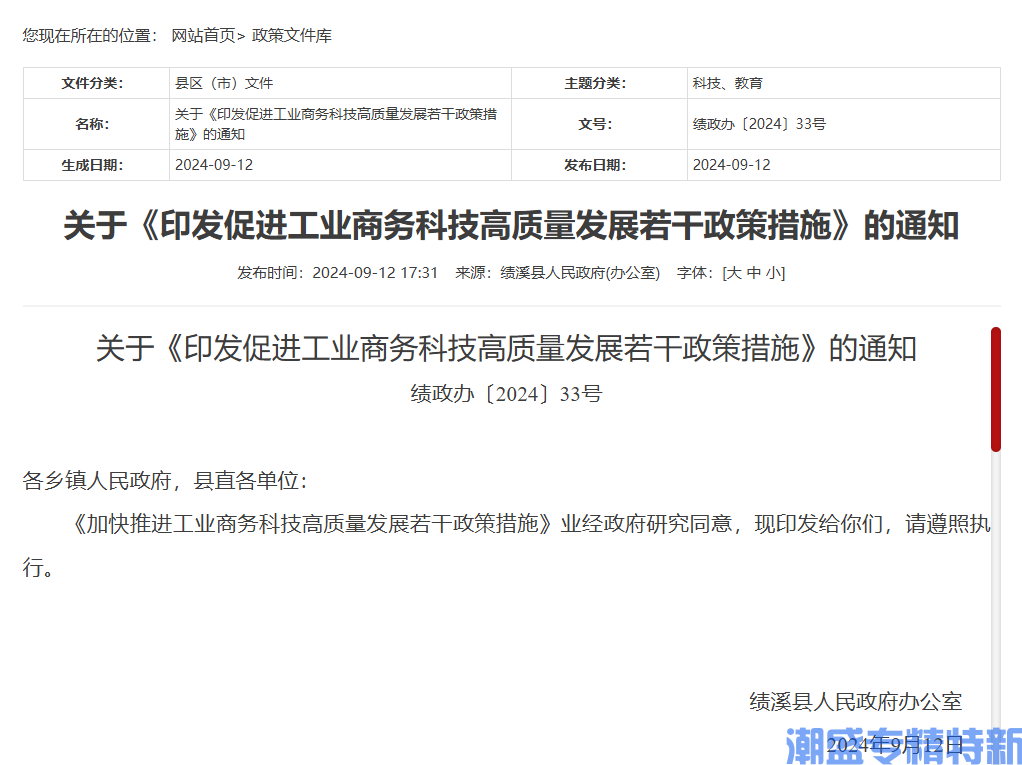Click the 字体 label text
The image size is (1022, 765).
point(697,272)
